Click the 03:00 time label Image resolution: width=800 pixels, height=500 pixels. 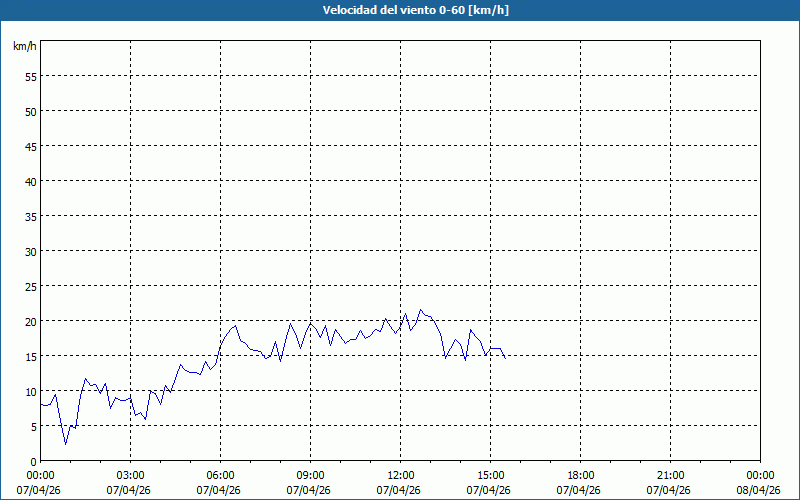130,475
